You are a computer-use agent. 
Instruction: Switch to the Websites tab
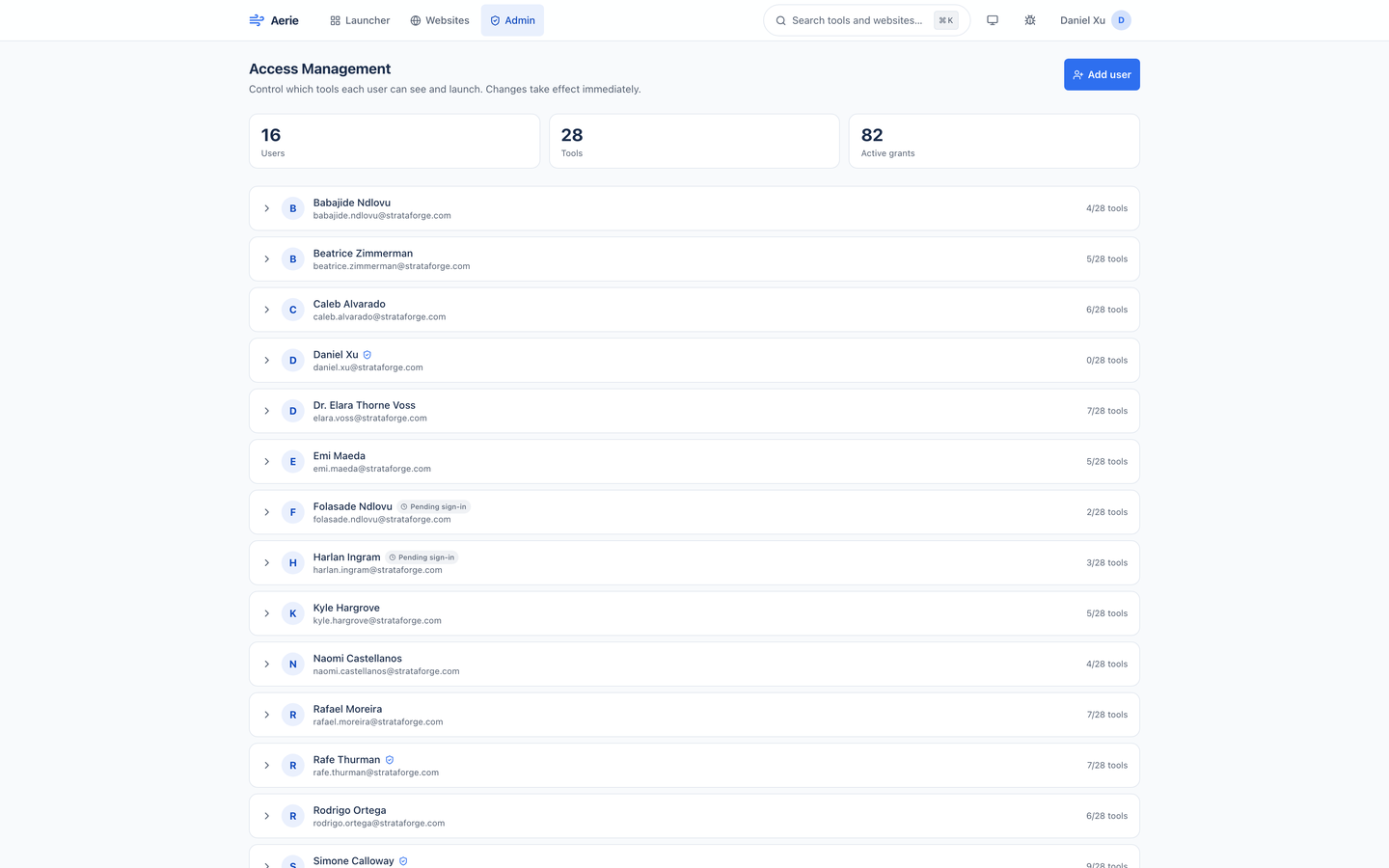point(440,20)
